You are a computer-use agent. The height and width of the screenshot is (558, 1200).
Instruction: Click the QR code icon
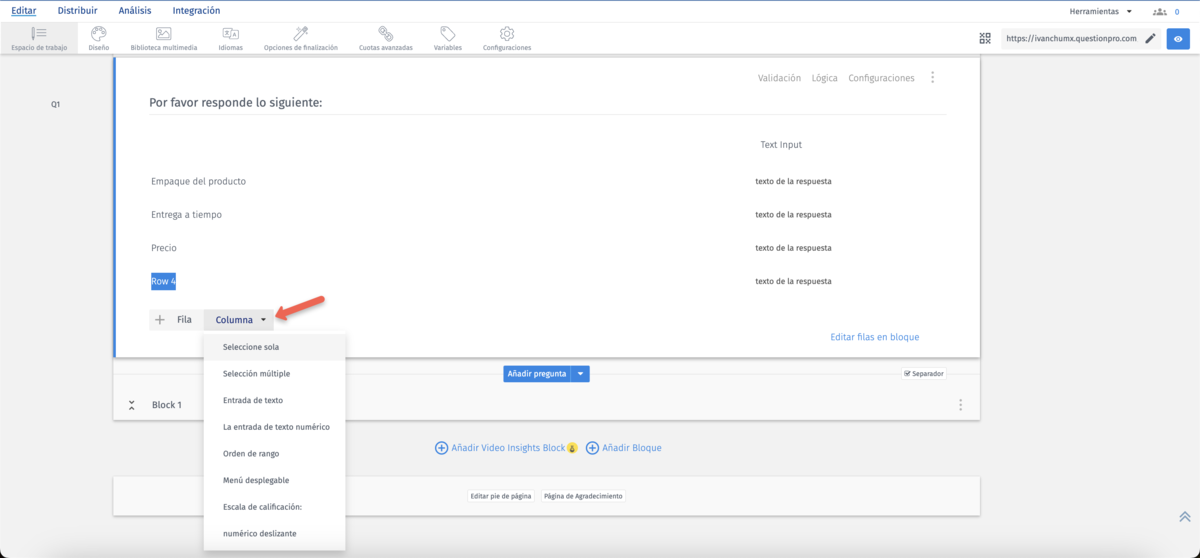985,39
